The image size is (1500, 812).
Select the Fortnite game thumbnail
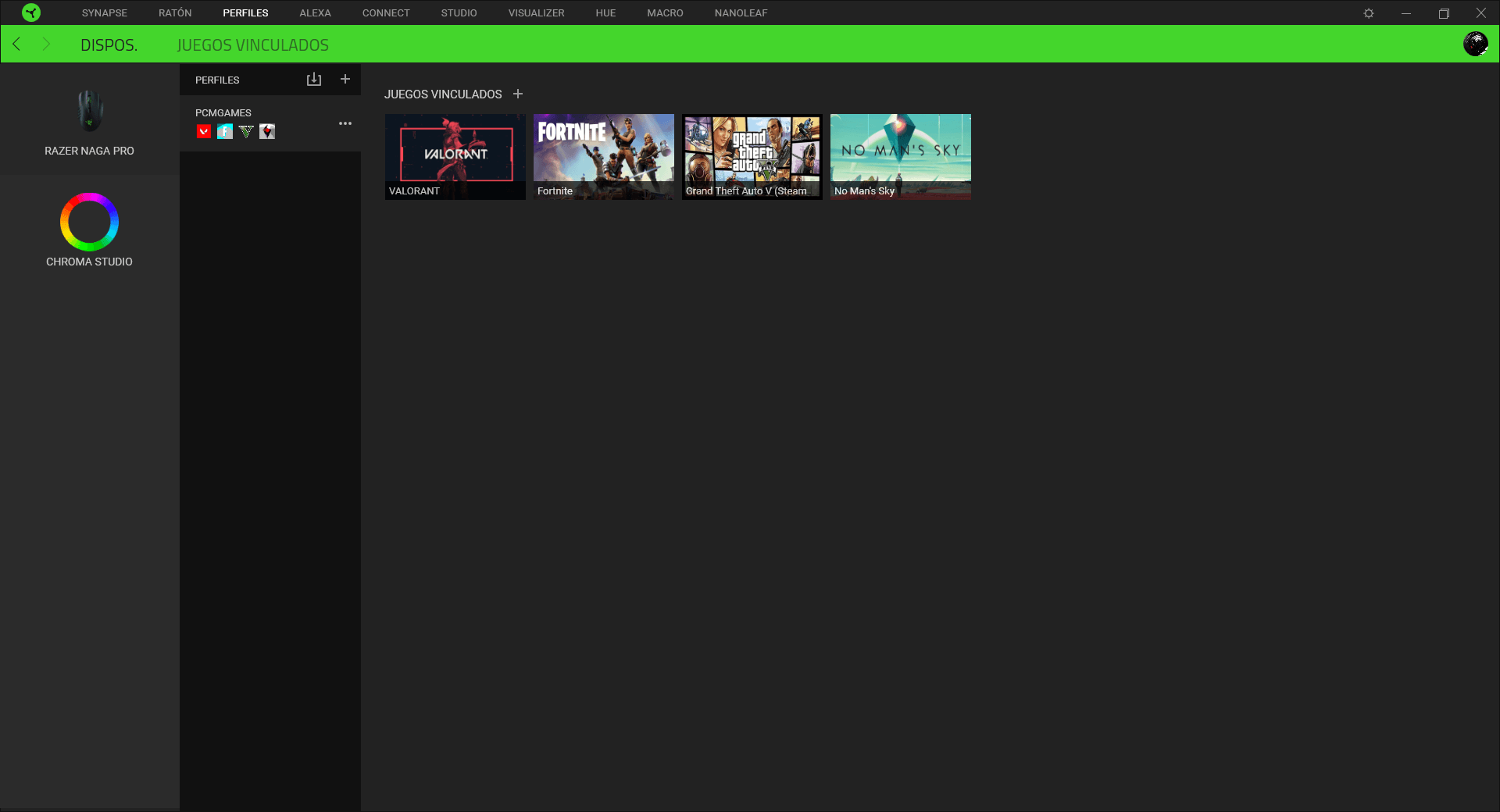pos(604,157)
